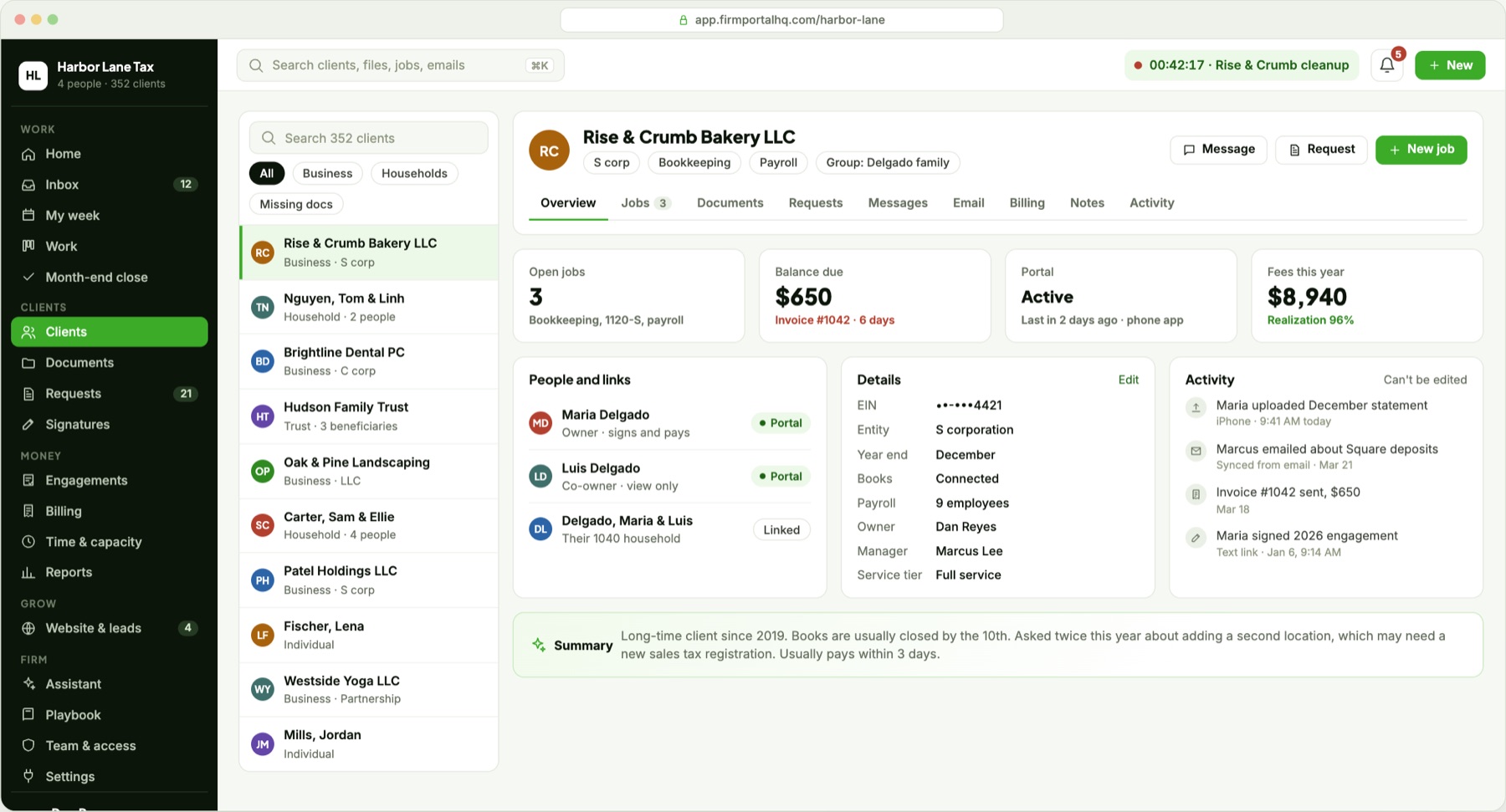1506x812 pixels.
Task: Select Brightline Dental PC client row
Action: click(x=369, y=361)
